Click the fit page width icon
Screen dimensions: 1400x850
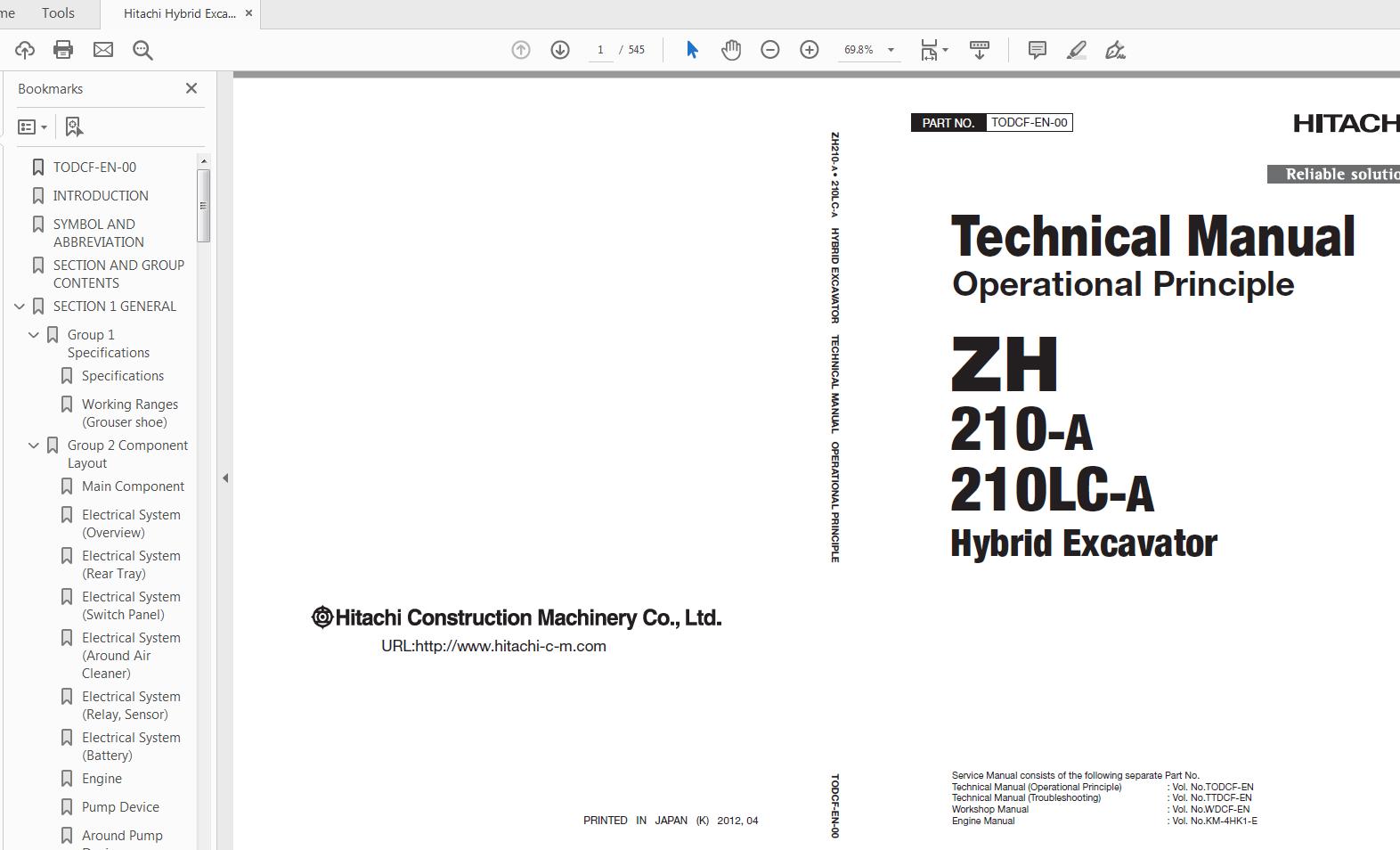928,50
